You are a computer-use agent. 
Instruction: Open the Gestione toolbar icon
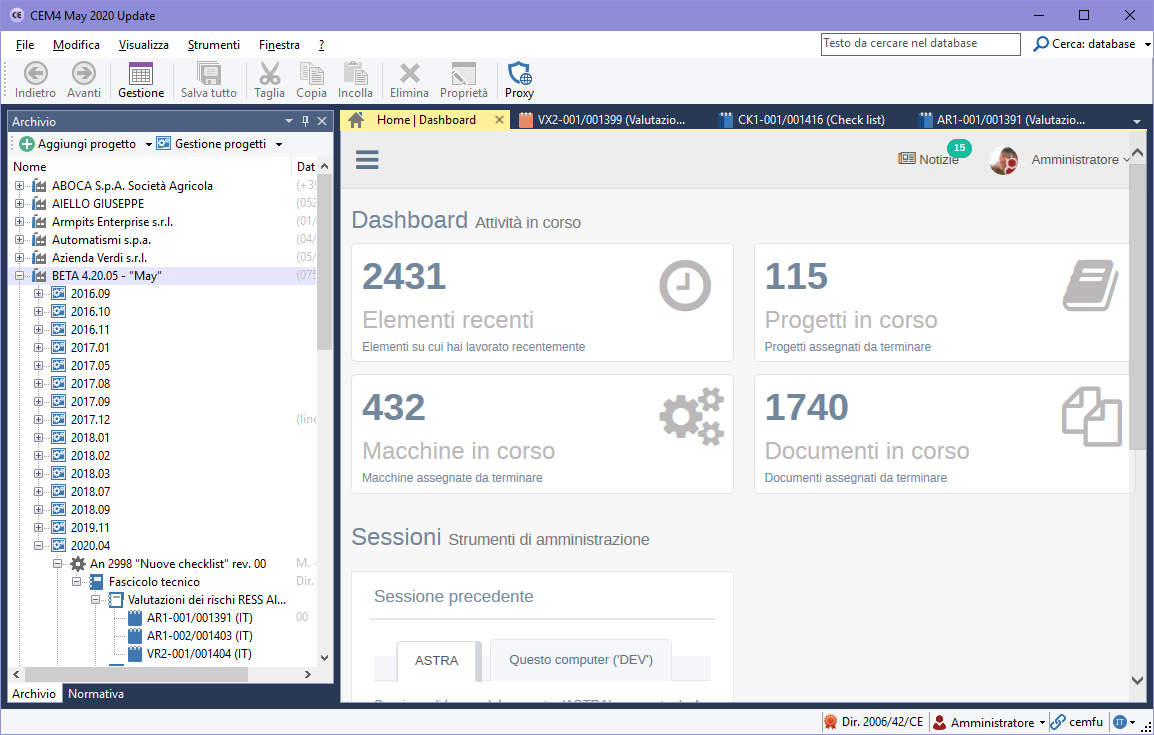click(x=141, y=73)
